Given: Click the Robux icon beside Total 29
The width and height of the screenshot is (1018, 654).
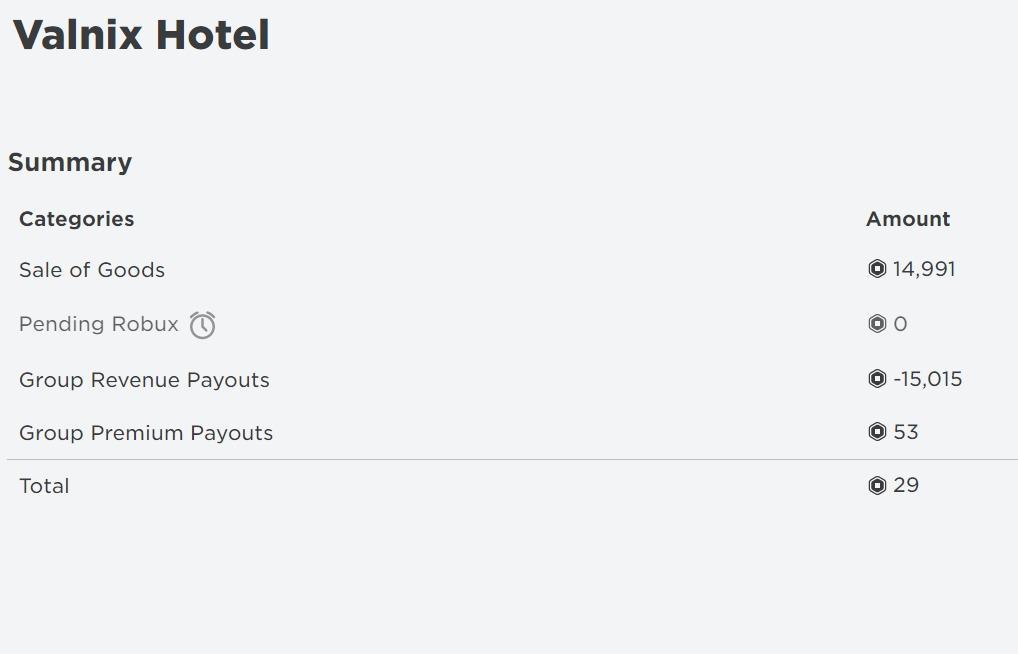Looking at the screenshot, I should 876,485.
